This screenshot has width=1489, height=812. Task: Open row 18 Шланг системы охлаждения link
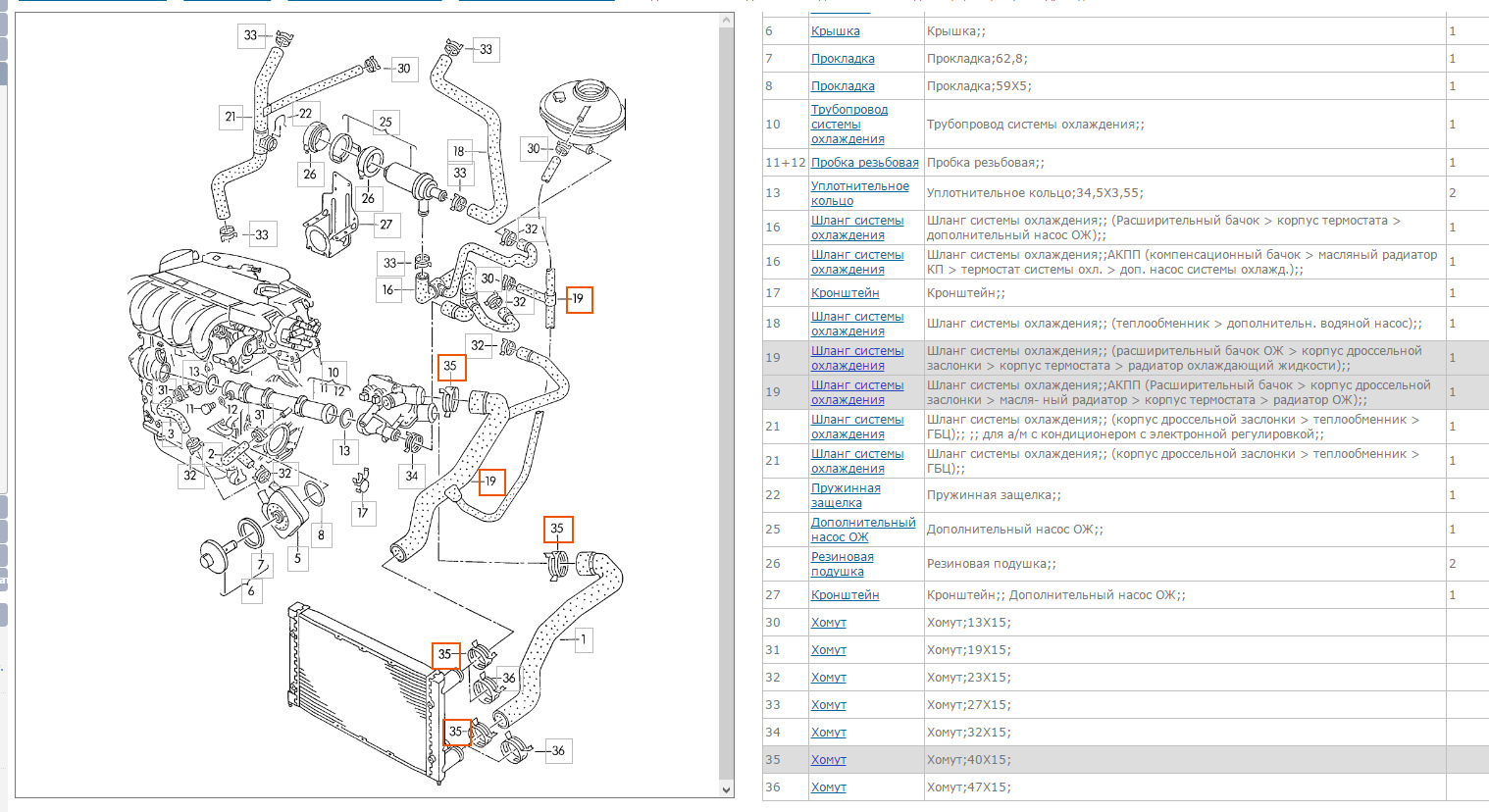tap(857, 324)
